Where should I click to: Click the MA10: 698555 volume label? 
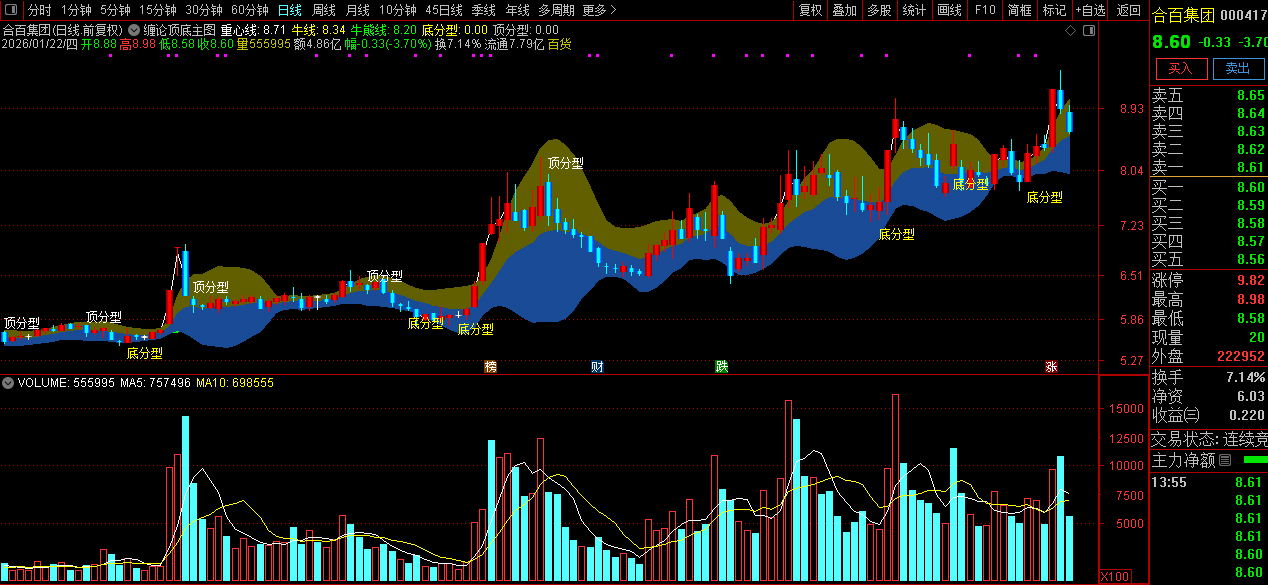(235, 383)
